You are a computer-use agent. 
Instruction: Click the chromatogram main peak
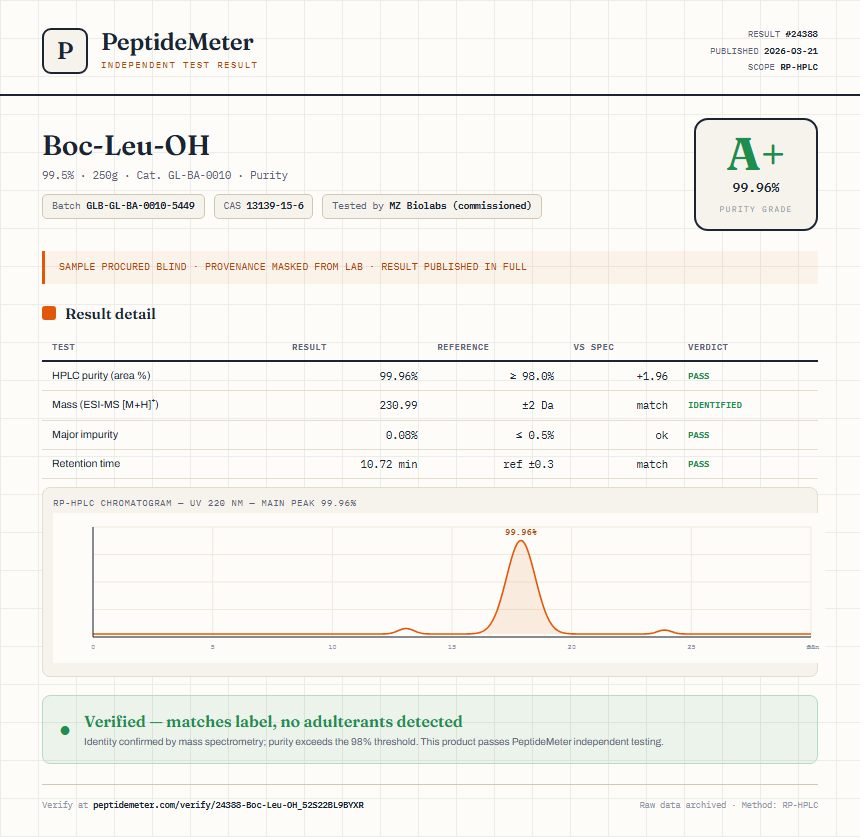click(x=520, y=587)
